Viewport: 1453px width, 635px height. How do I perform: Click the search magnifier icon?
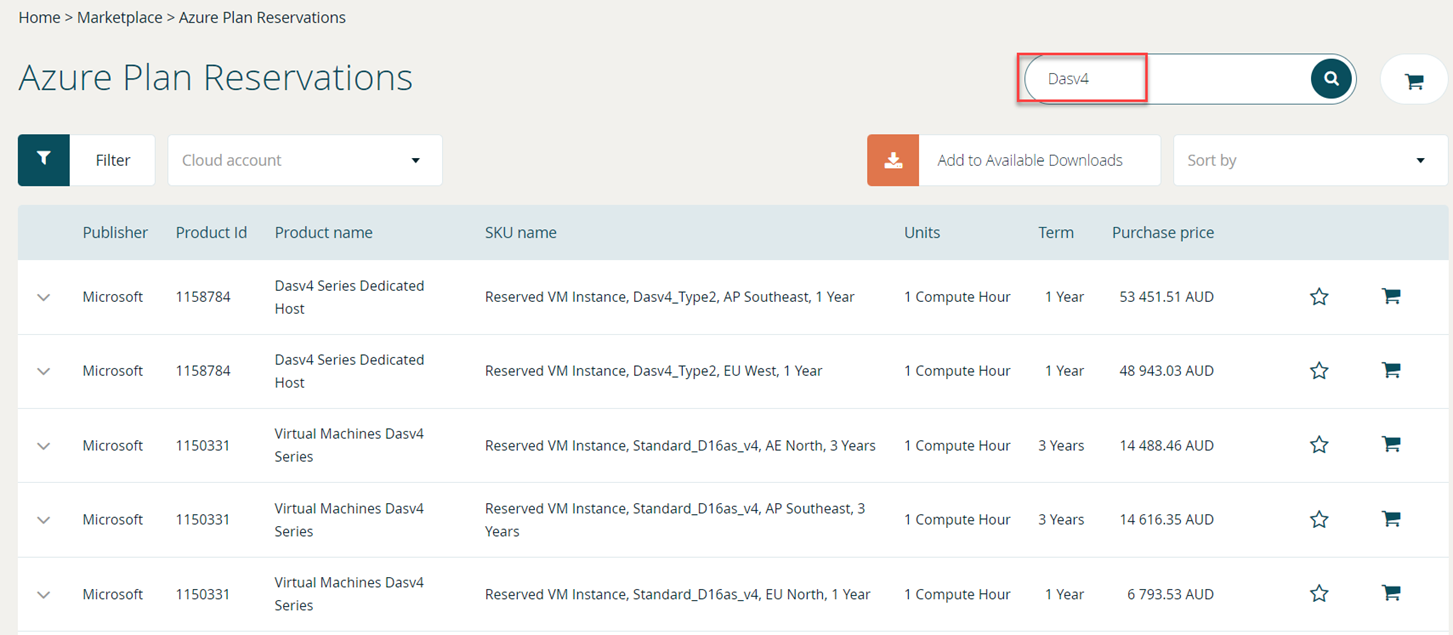click(1330, 78)
